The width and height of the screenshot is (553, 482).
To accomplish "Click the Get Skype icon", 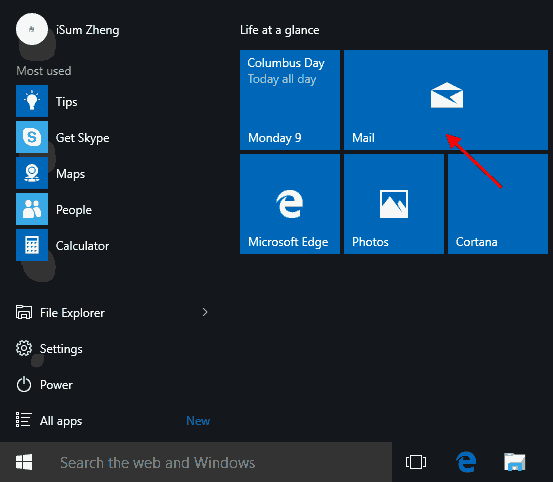I will click(x=32, y=137).
